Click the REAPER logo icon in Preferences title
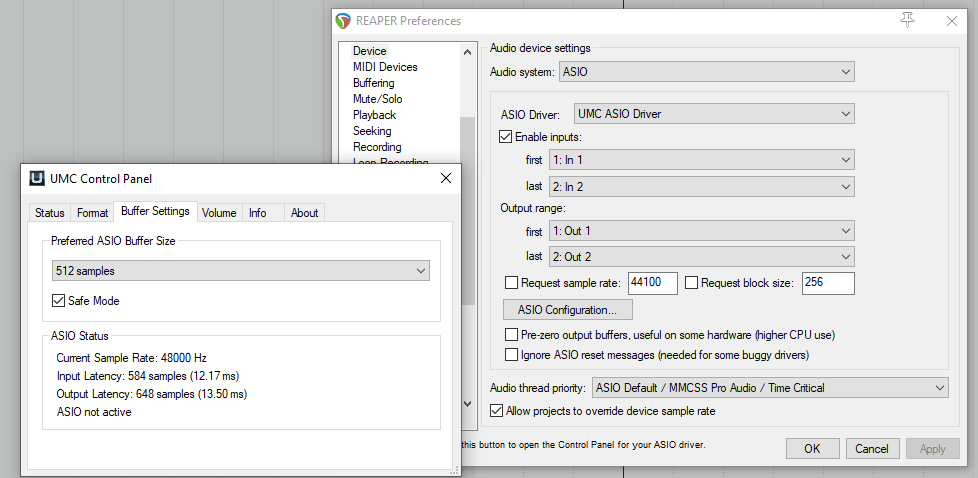Image resolution: width=978 pixels, height=478 pixels. (343, 21)
